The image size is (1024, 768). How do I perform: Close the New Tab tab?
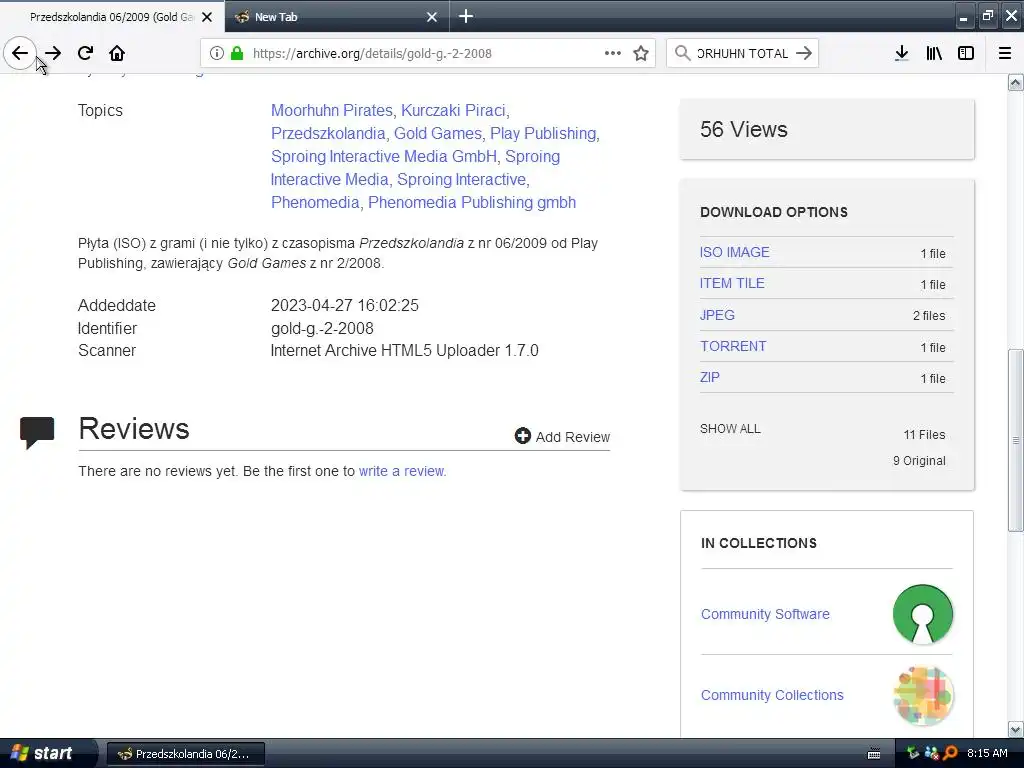coord(432,17)
